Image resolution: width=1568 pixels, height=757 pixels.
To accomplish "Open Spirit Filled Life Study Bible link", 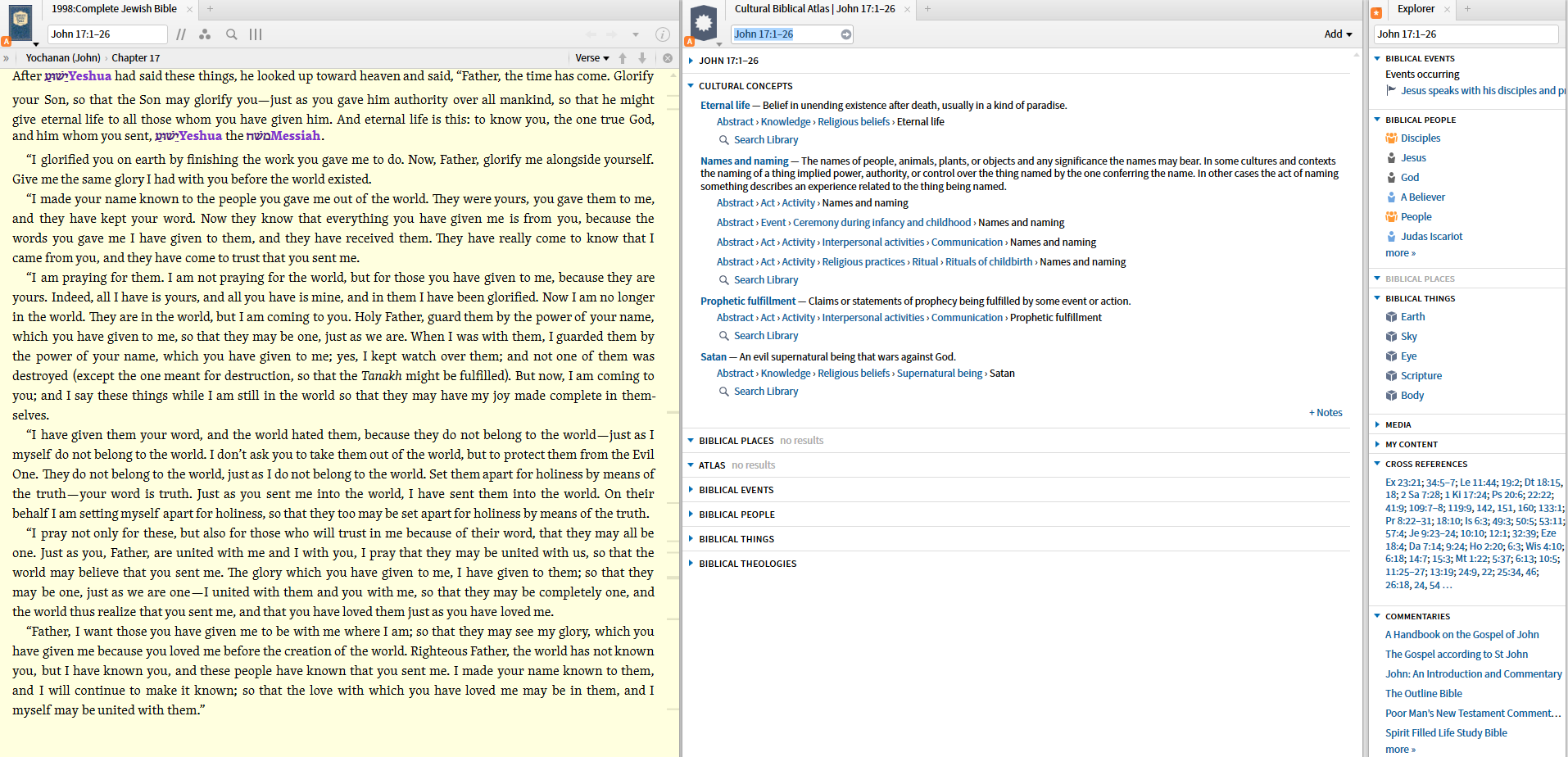I will click(x=1446, y=733).
